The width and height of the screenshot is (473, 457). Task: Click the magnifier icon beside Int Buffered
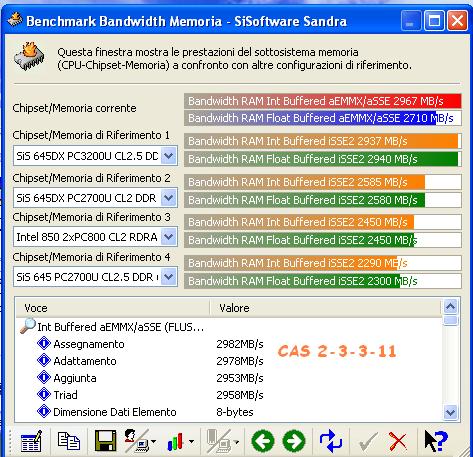pos(28,326)
